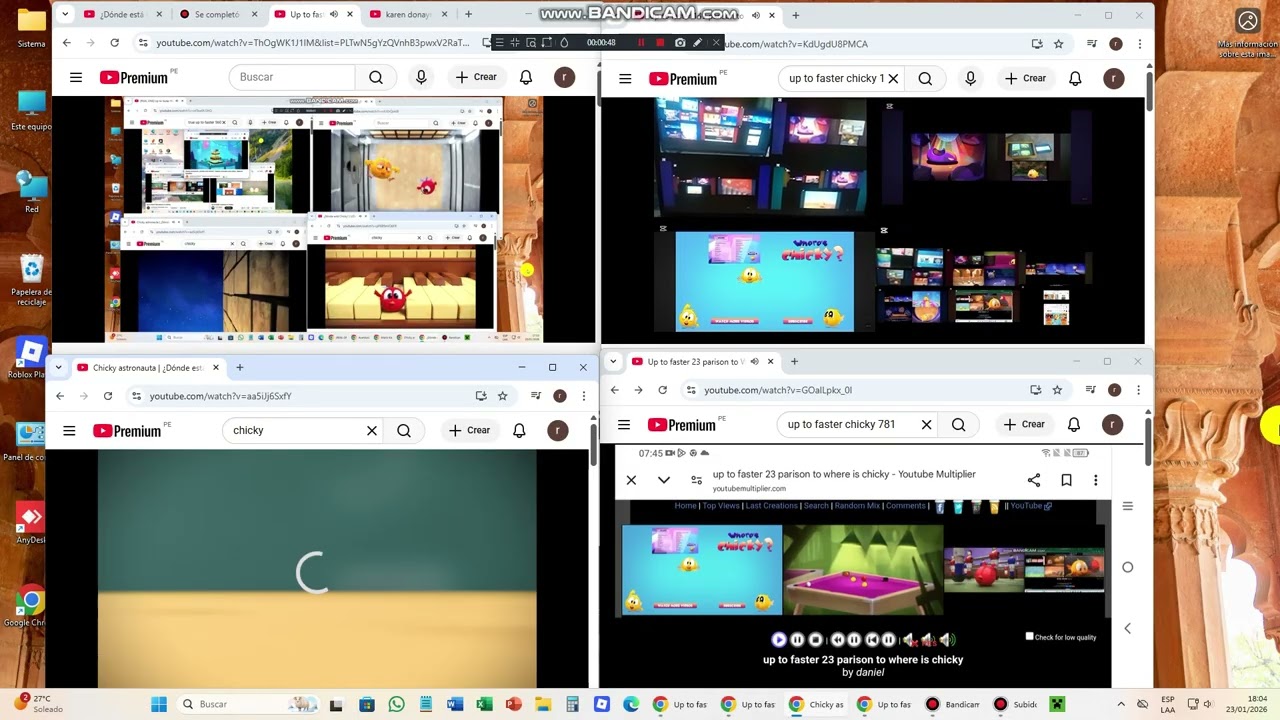Start voice search beside empty Buscar field
This screenshot has height=720, width=1280.
421,77
